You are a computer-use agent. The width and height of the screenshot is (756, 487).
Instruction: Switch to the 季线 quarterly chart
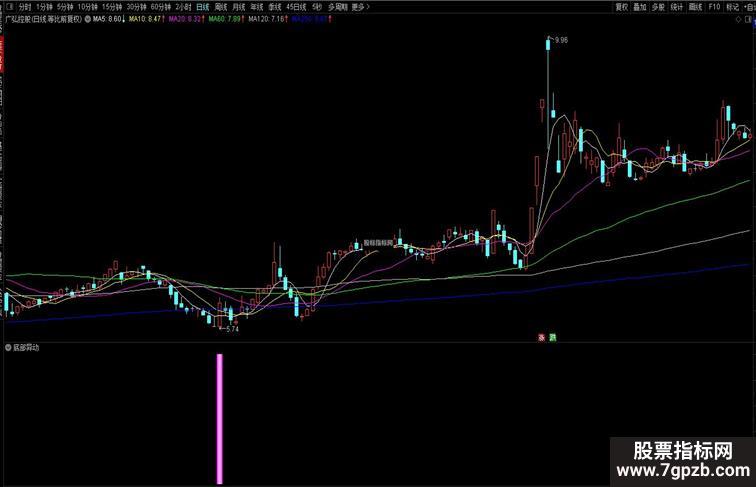point(275,7)
